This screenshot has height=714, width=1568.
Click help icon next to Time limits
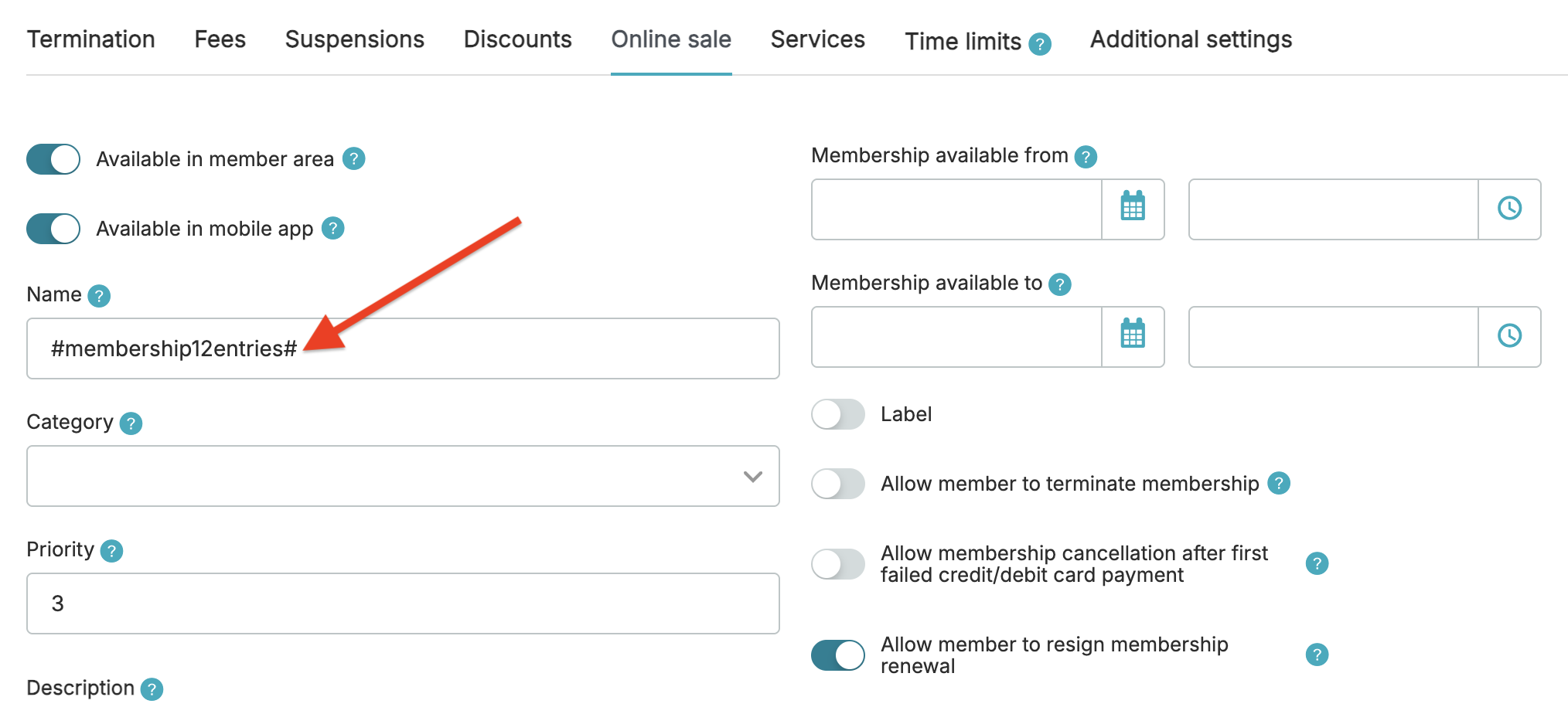coord(1040,44)
